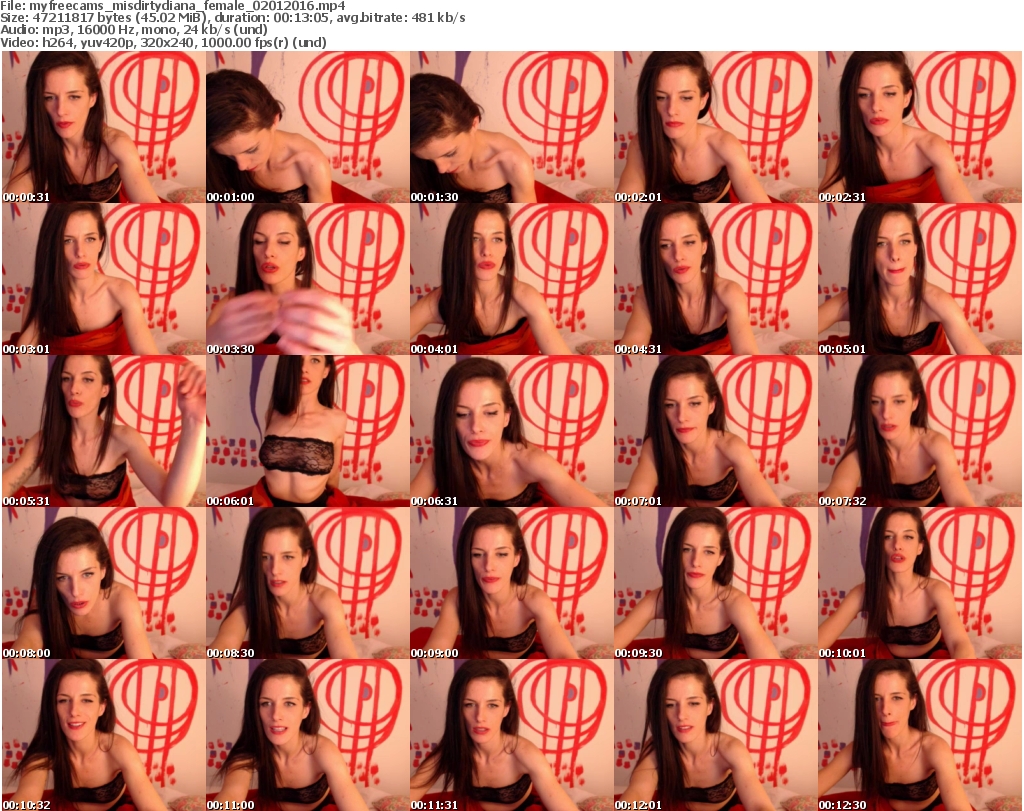Click the header line starting with 'Size: 47211817 bytes'
Screen dimensions: 1024x811
click(233, 18)
